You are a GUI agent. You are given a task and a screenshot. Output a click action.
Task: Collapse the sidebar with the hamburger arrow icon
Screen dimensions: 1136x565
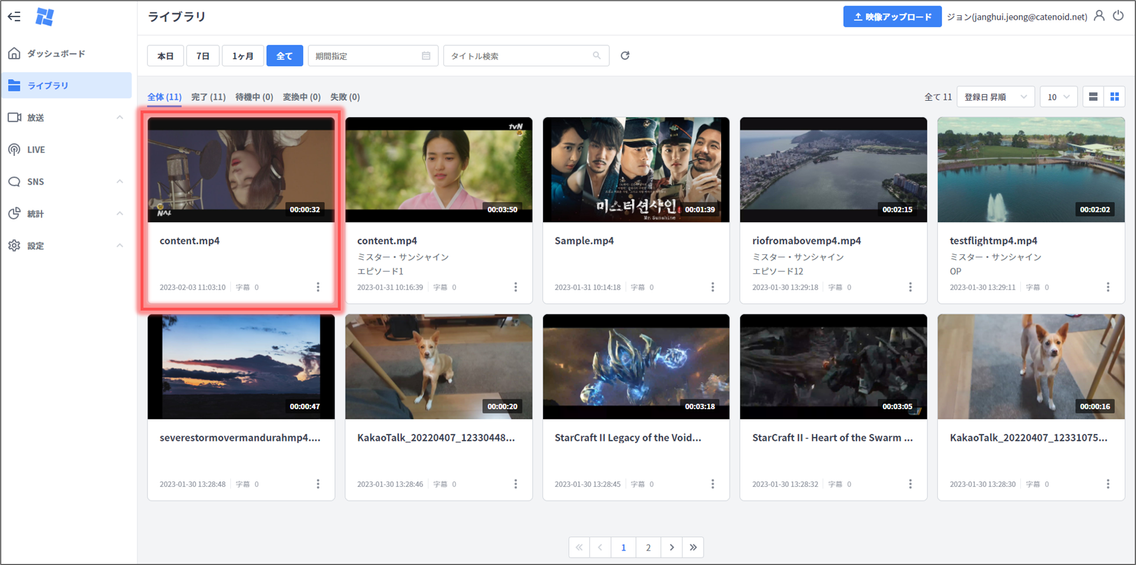click(14, 16)
